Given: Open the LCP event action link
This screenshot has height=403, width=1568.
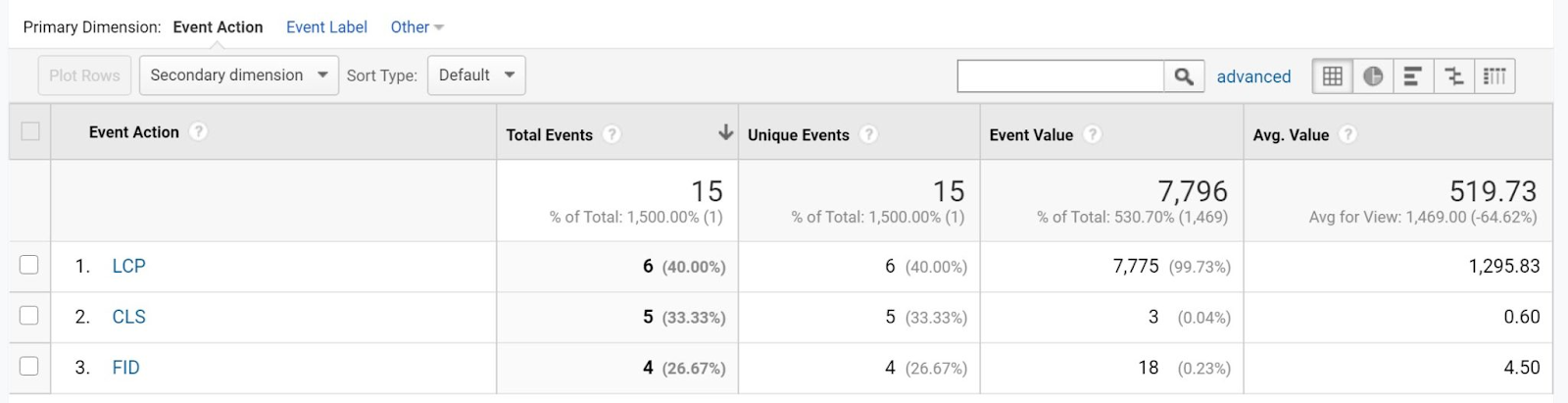Looking at the screenshot, I should click(x=128, y=266).
